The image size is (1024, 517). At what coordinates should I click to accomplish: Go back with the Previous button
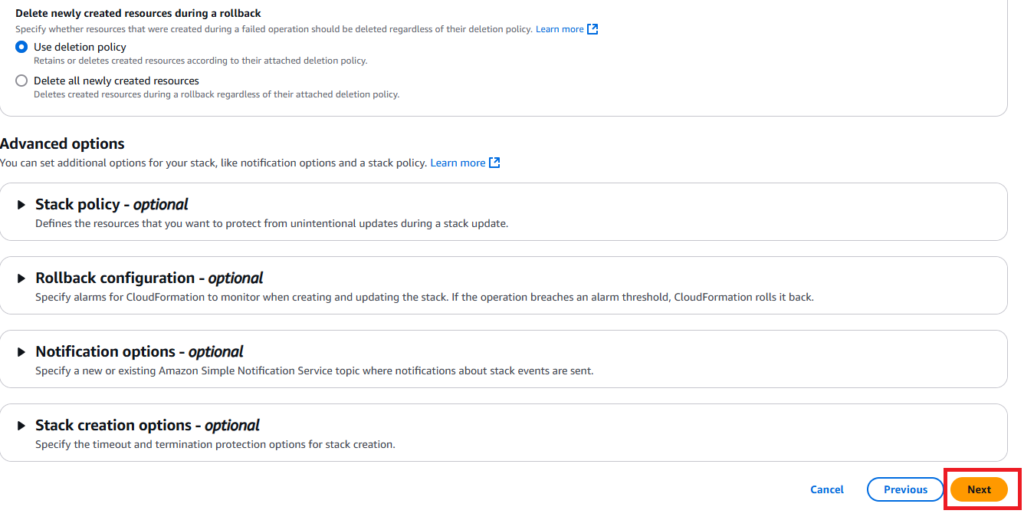pos(905,489)
